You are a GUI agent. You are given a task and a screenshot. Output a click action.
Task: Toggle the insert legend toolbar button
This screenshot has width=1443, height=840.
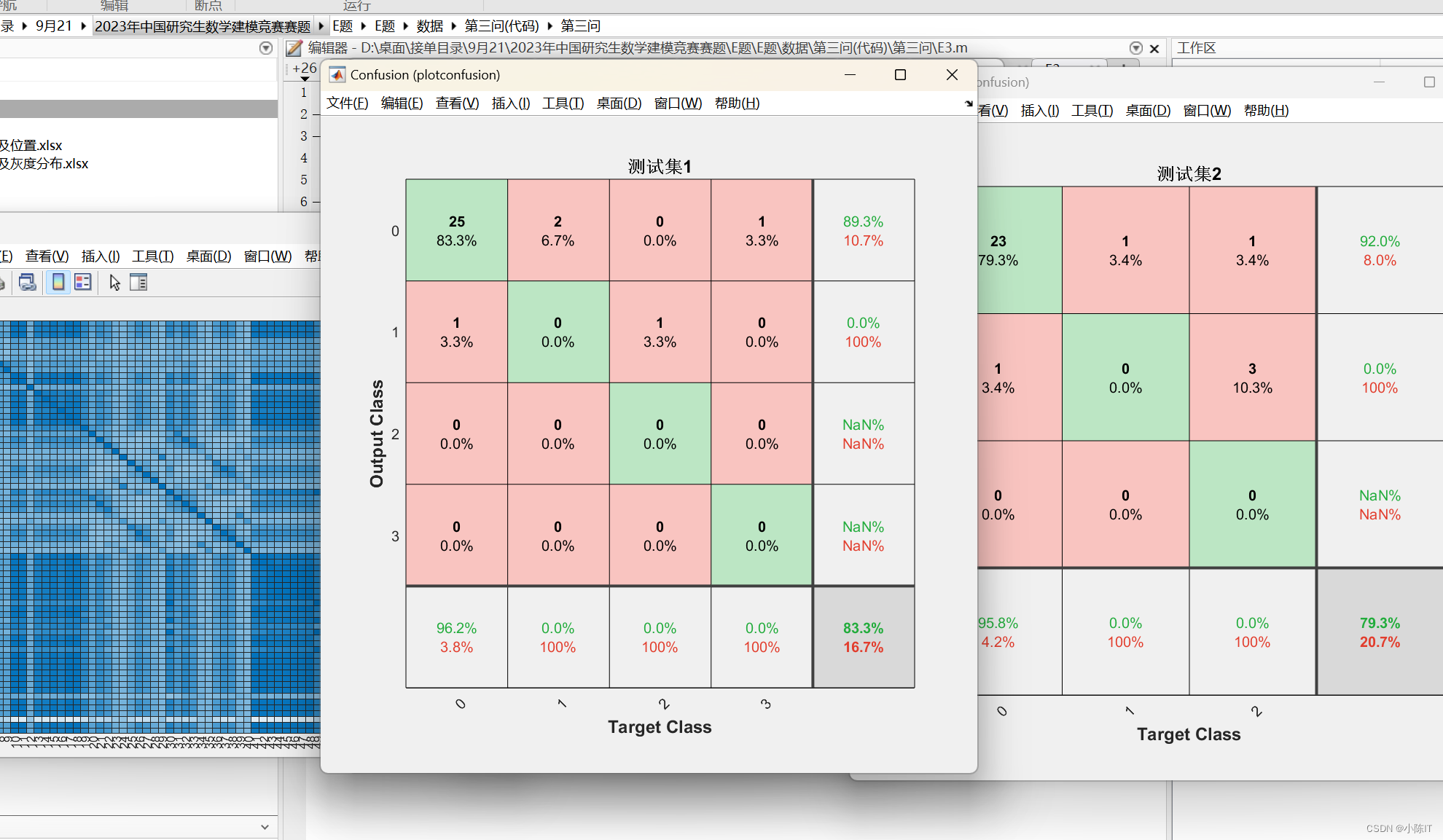click(x=83, y=283)
